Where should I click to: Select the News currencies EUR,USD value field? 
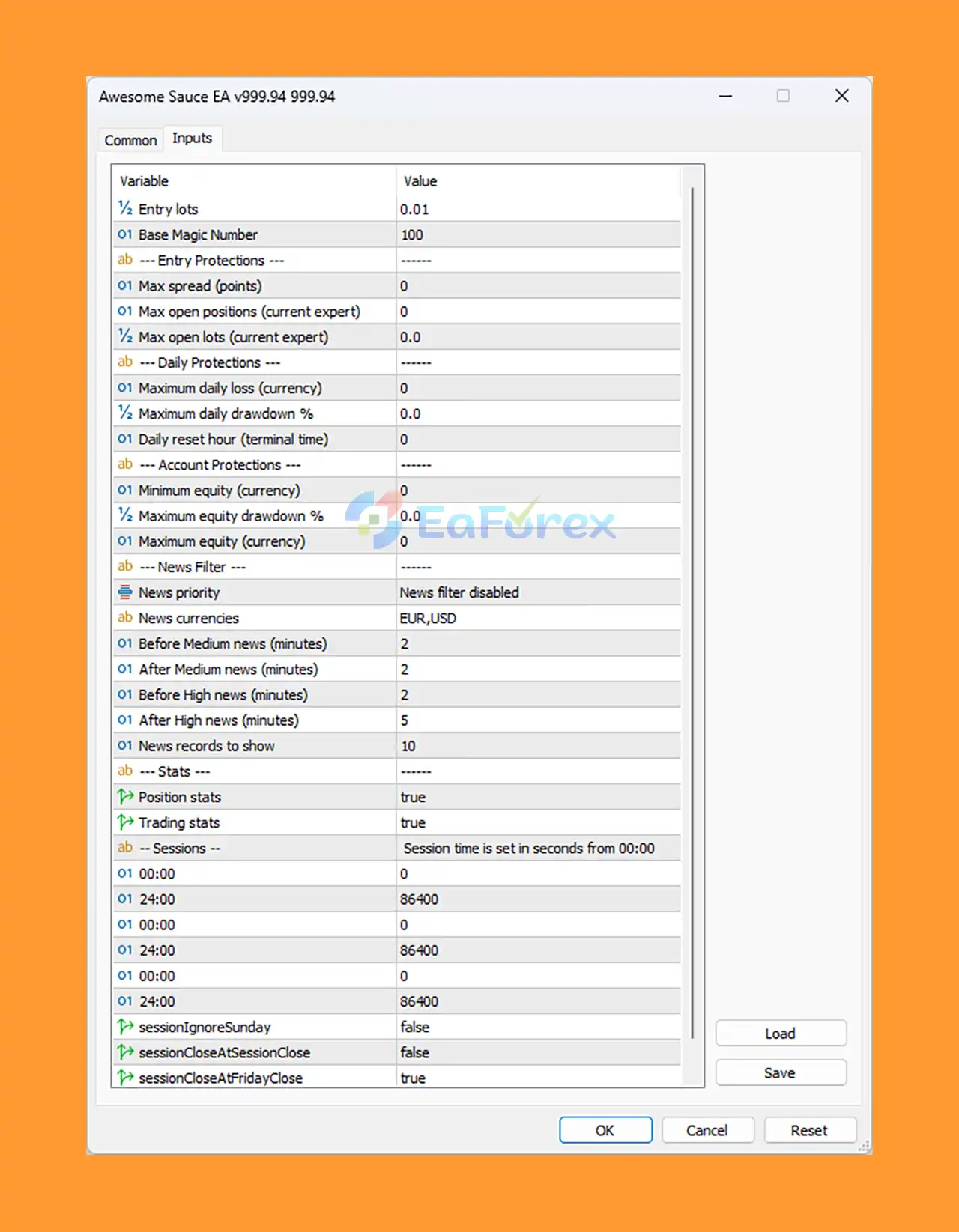[539, 618]
